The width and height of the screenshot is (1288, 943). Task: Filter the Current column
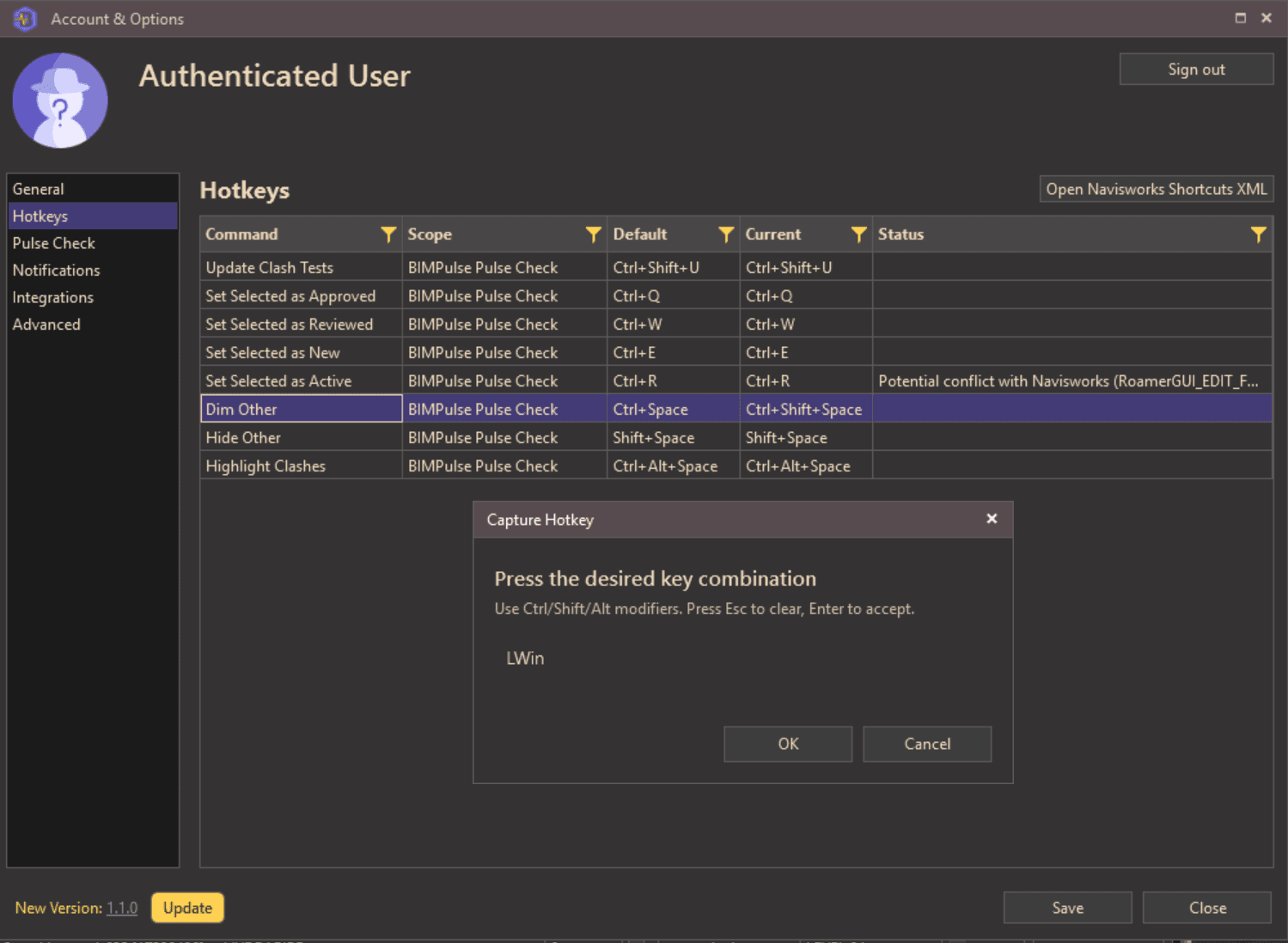click(x=858, y=234)
